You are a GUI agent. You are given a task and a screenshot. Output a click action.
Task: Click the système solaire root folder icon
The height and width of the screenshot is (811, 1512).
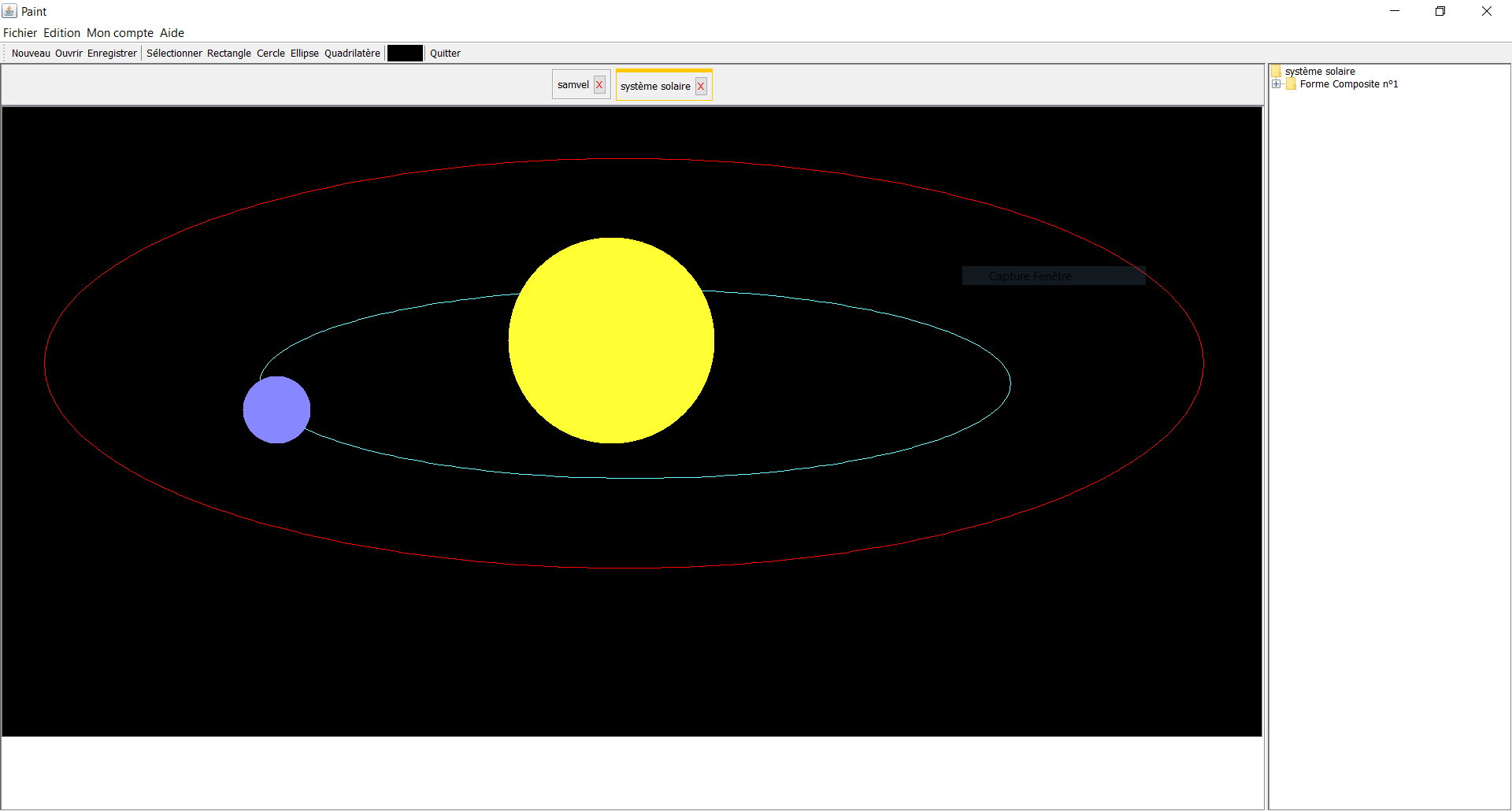click(x=1276, y=72)
